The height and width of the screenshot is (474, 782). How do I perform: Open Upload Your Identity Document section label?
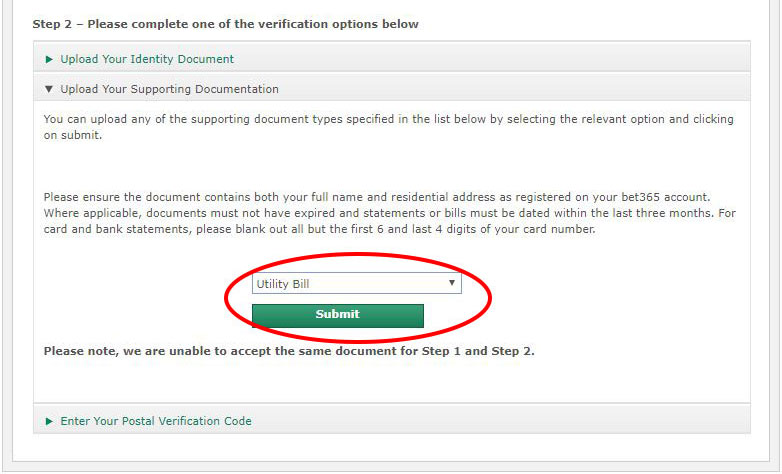[x=147, y=59]
